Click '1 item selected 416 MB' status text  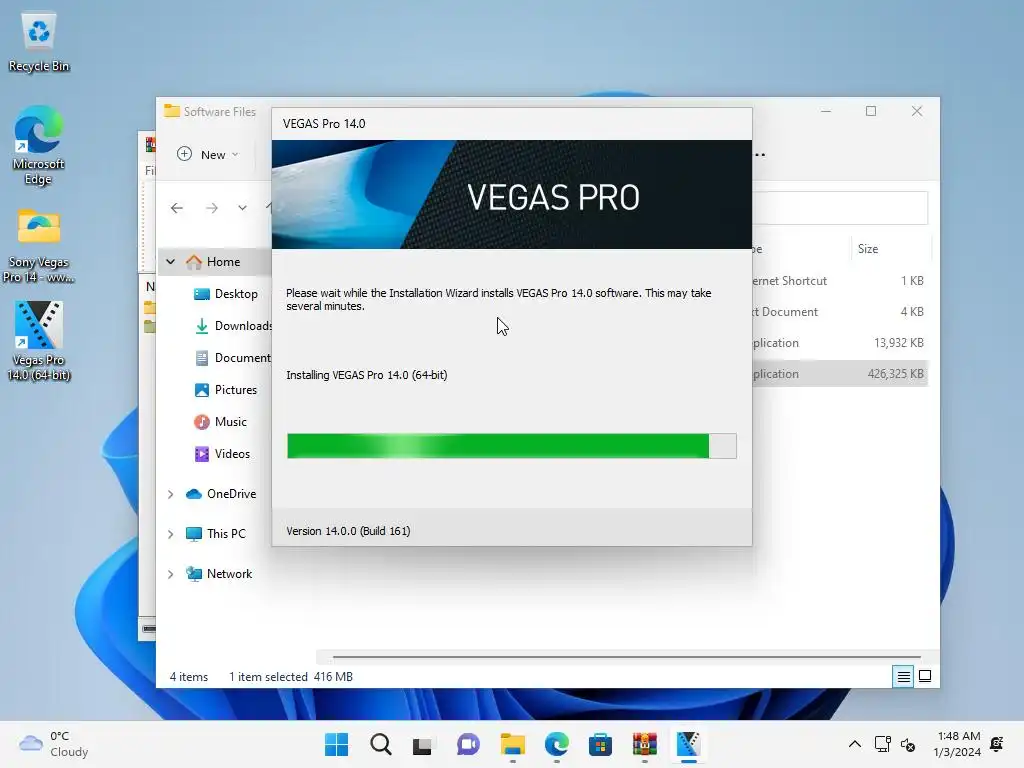[x=291, y=677]
